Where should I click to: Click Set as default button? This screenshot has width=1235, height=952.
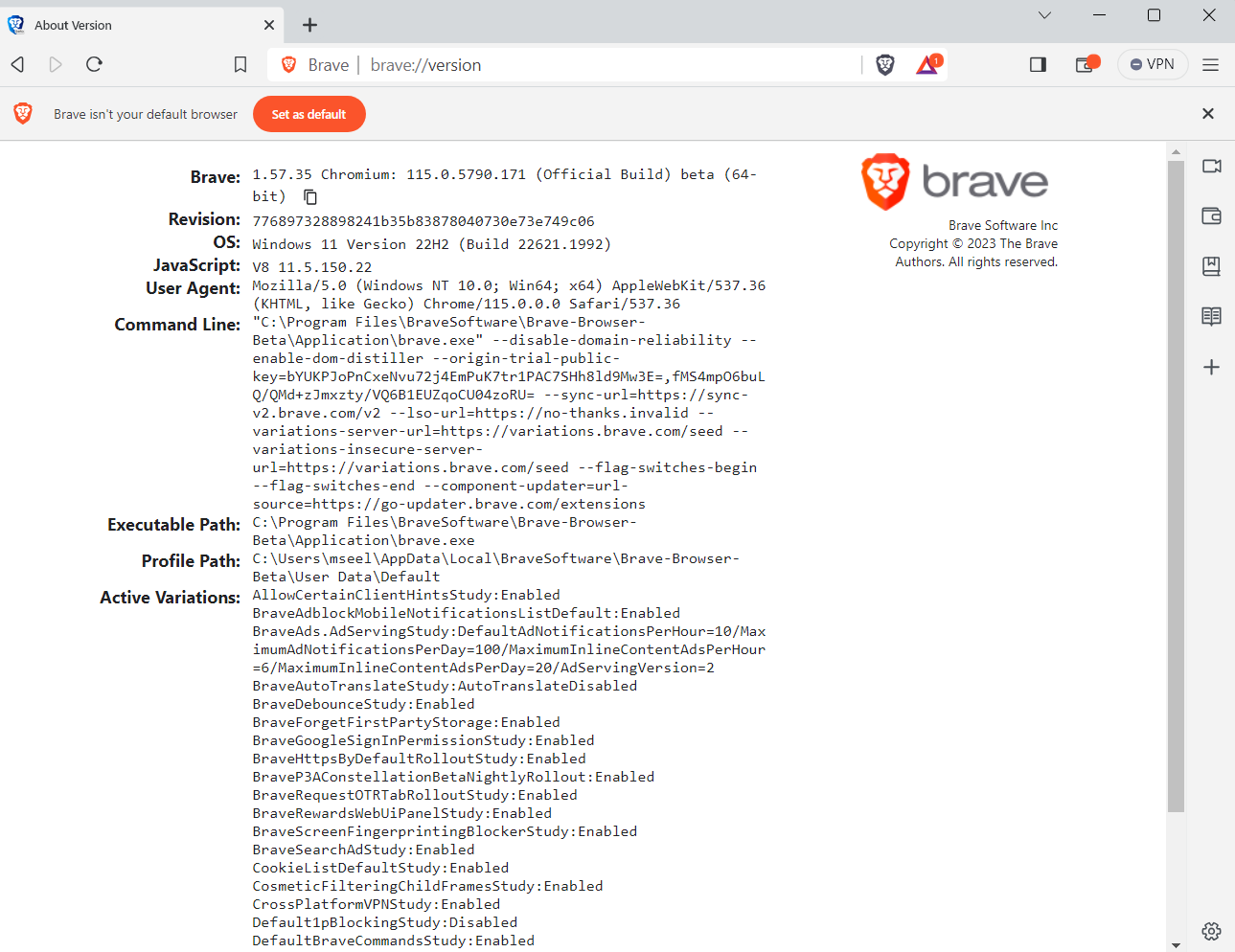pos(309,114)
